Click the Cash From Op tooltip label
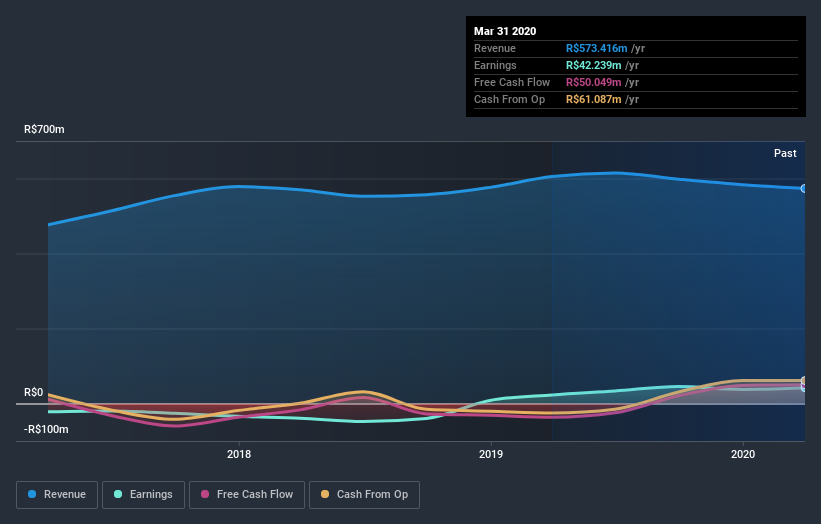 pyautogui.click(x=509, y=99)
